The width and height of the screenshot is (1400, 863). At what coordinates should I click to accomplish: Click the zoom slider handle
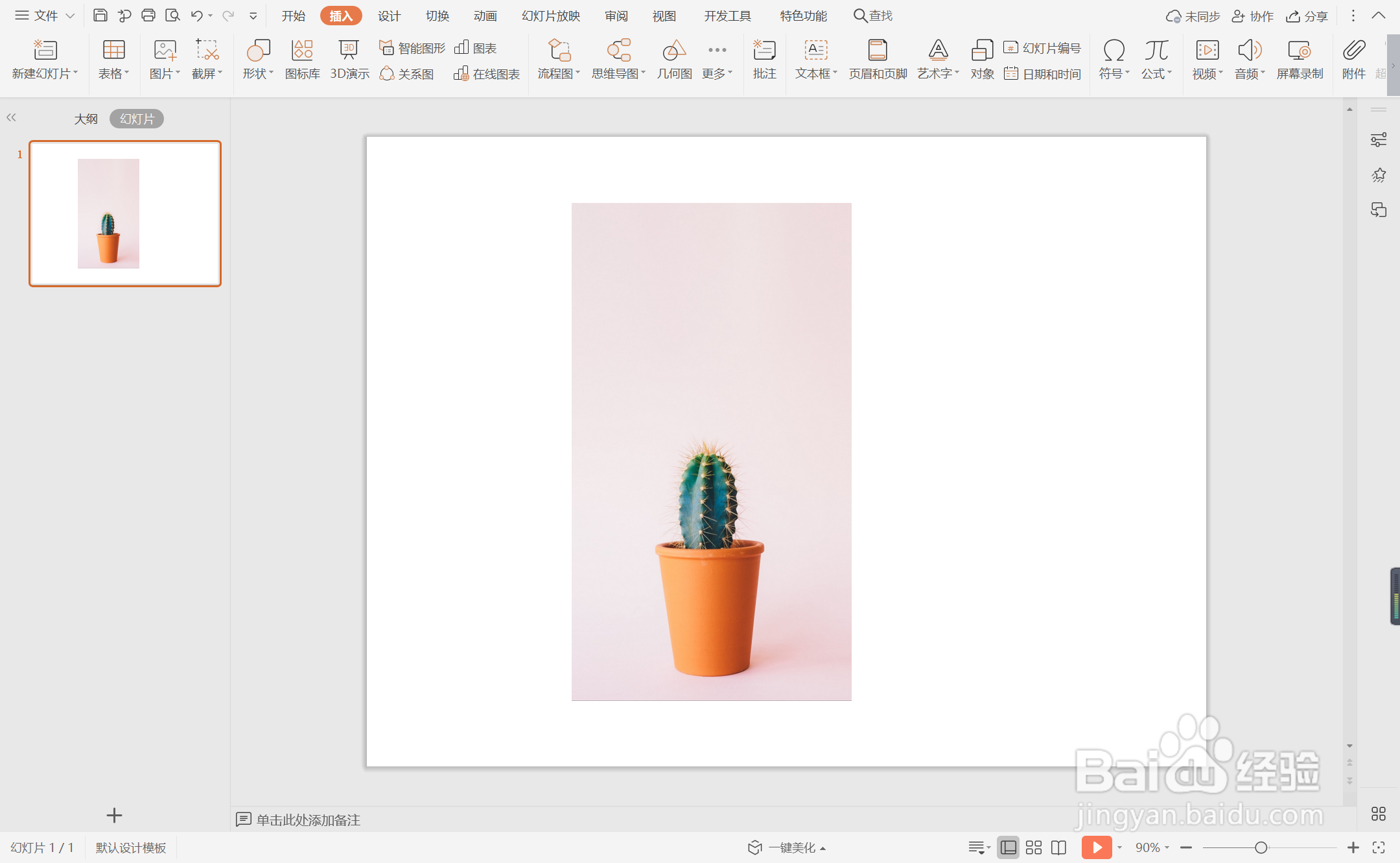point(1261,847)
